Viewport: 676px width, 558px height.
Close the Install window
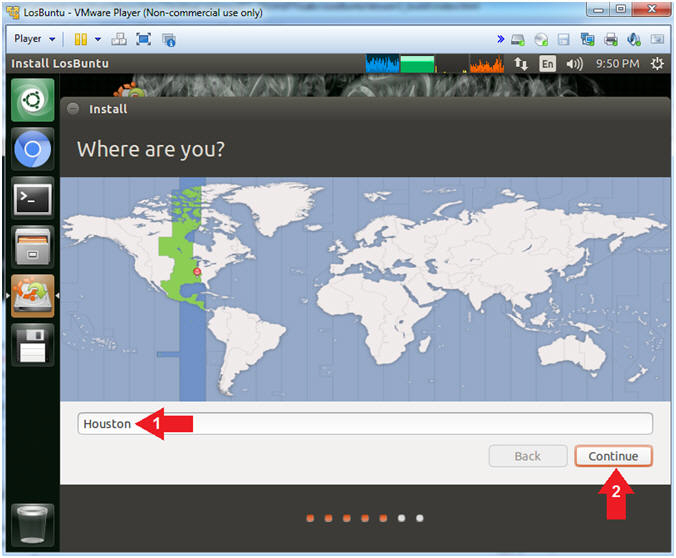(x=73, y=108)
